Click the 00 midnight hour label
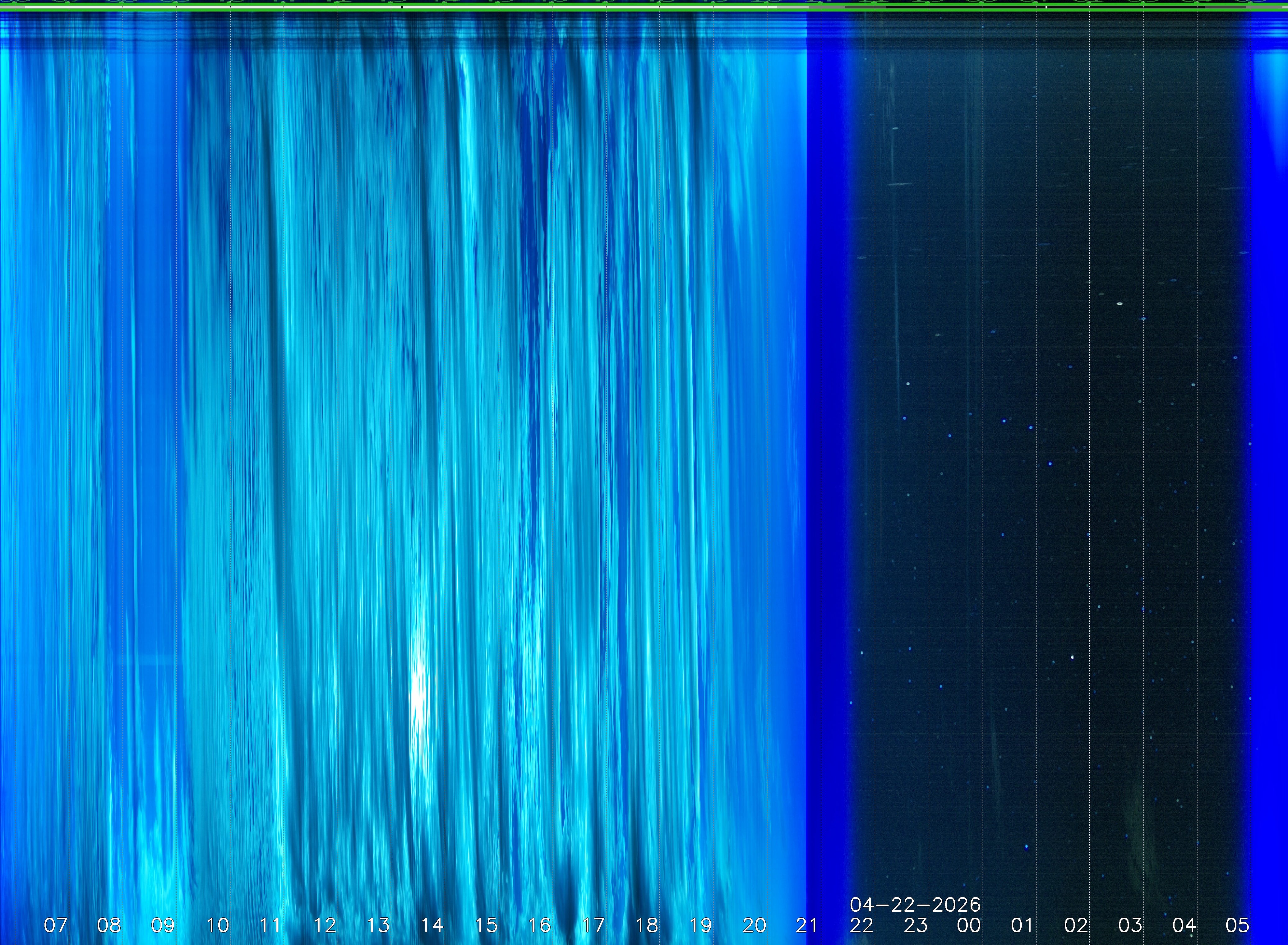The height and width of the screenshot is (945, 1288). [x=969, y=925]
